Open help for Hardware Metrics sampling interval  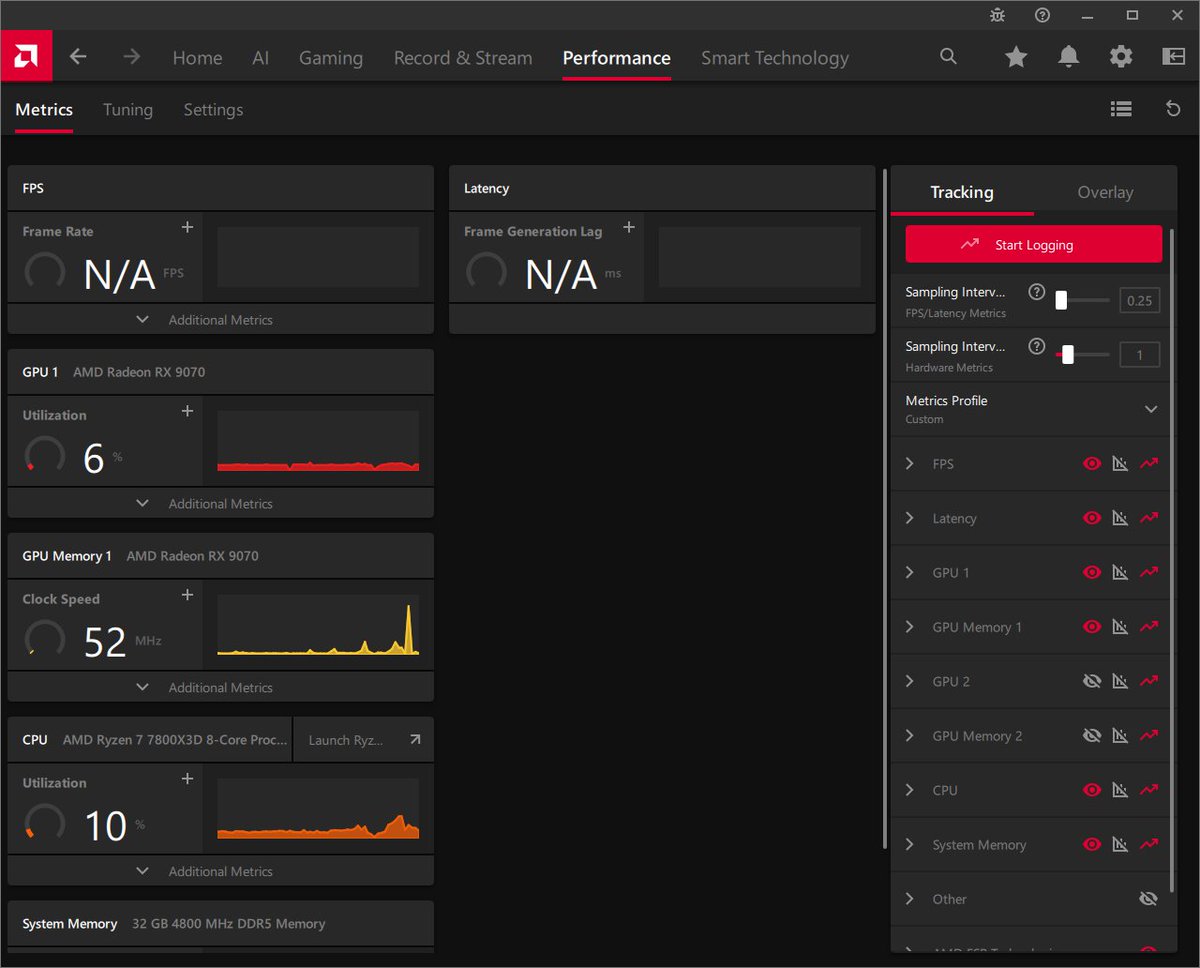pos(1037,347)
